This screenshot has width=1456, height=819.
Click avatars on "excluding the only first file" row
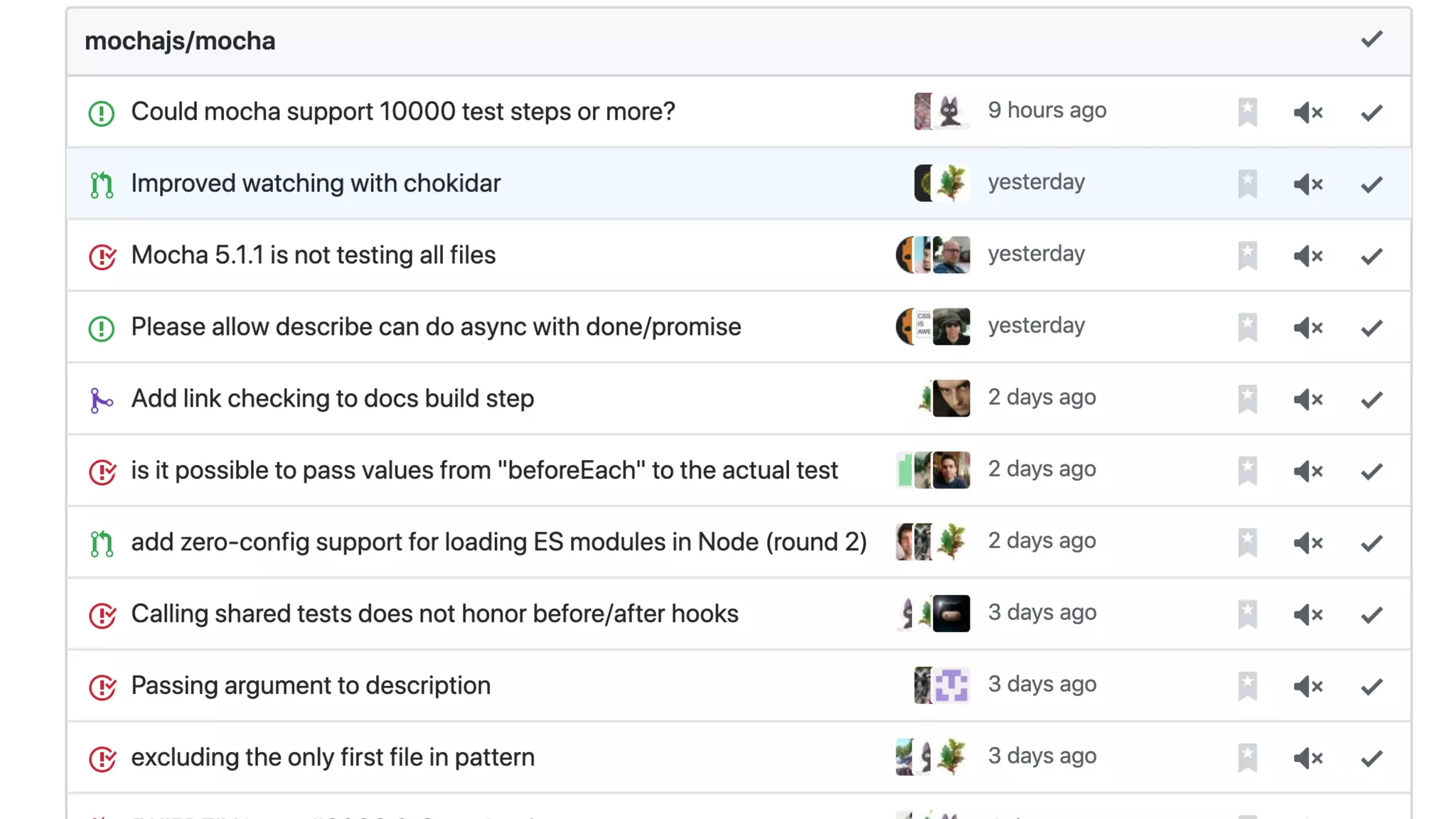[933, 756]
